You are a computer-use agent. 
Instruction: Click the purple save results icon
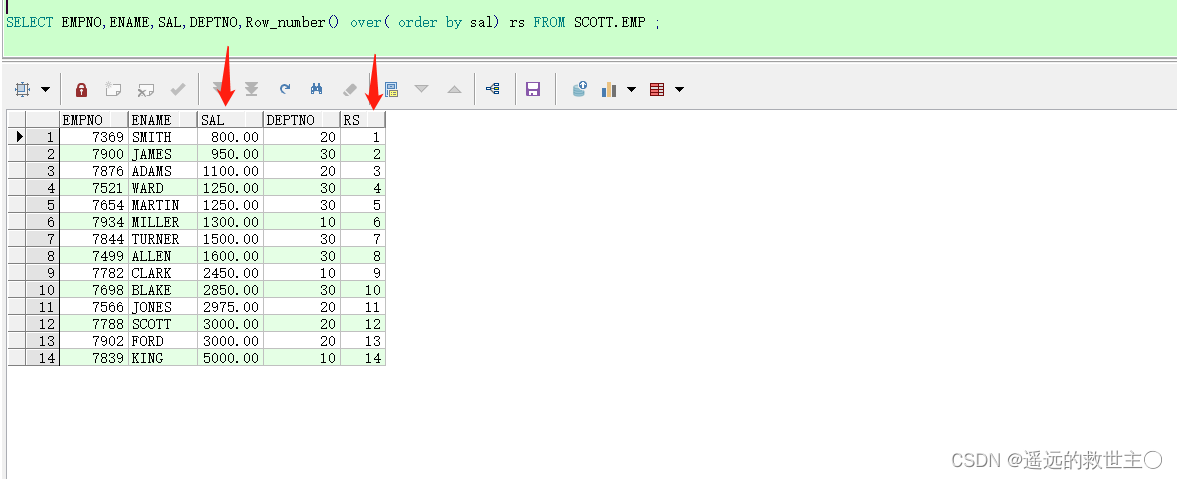click(533, 90)
